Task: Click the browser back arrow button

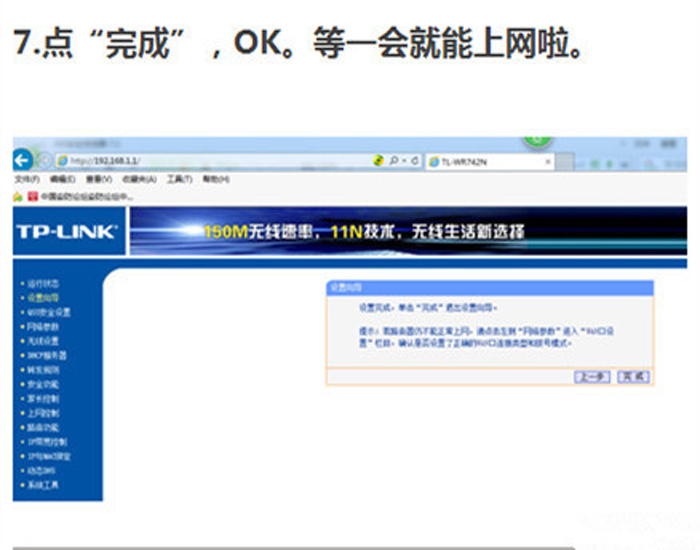Action: 22,160
